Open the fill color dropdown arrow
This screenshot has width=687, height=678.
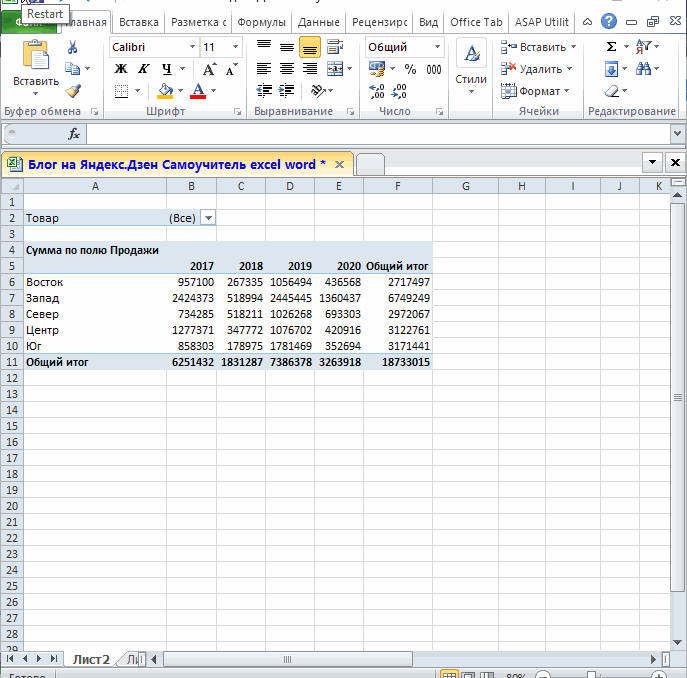181,91
